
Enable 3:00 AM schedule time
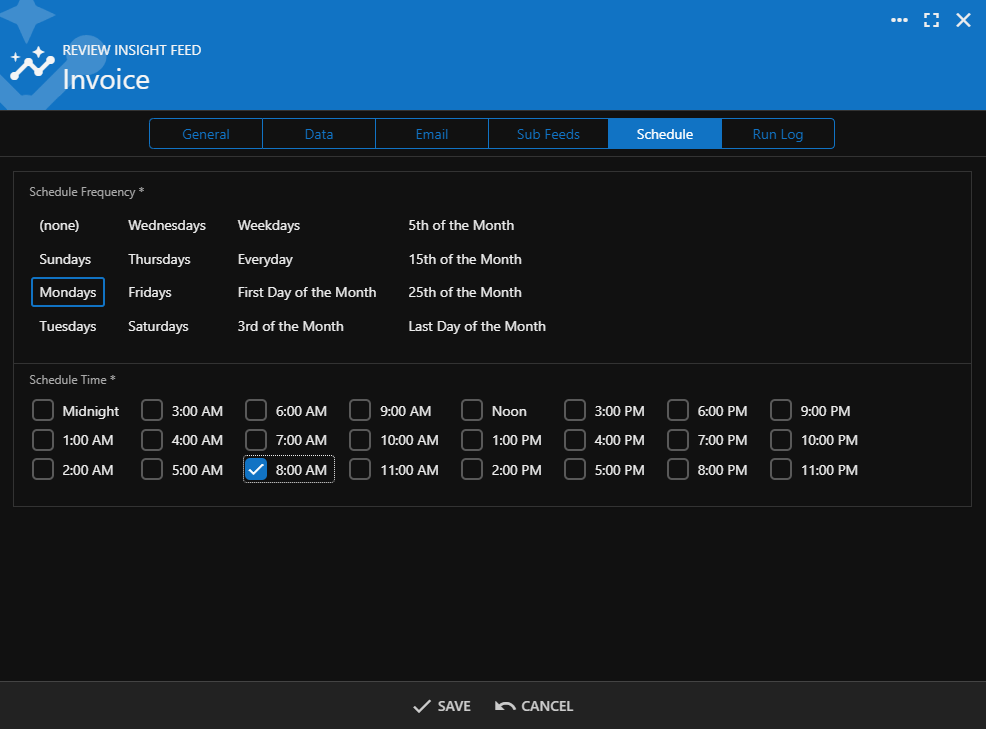click(x=152, y=410)
